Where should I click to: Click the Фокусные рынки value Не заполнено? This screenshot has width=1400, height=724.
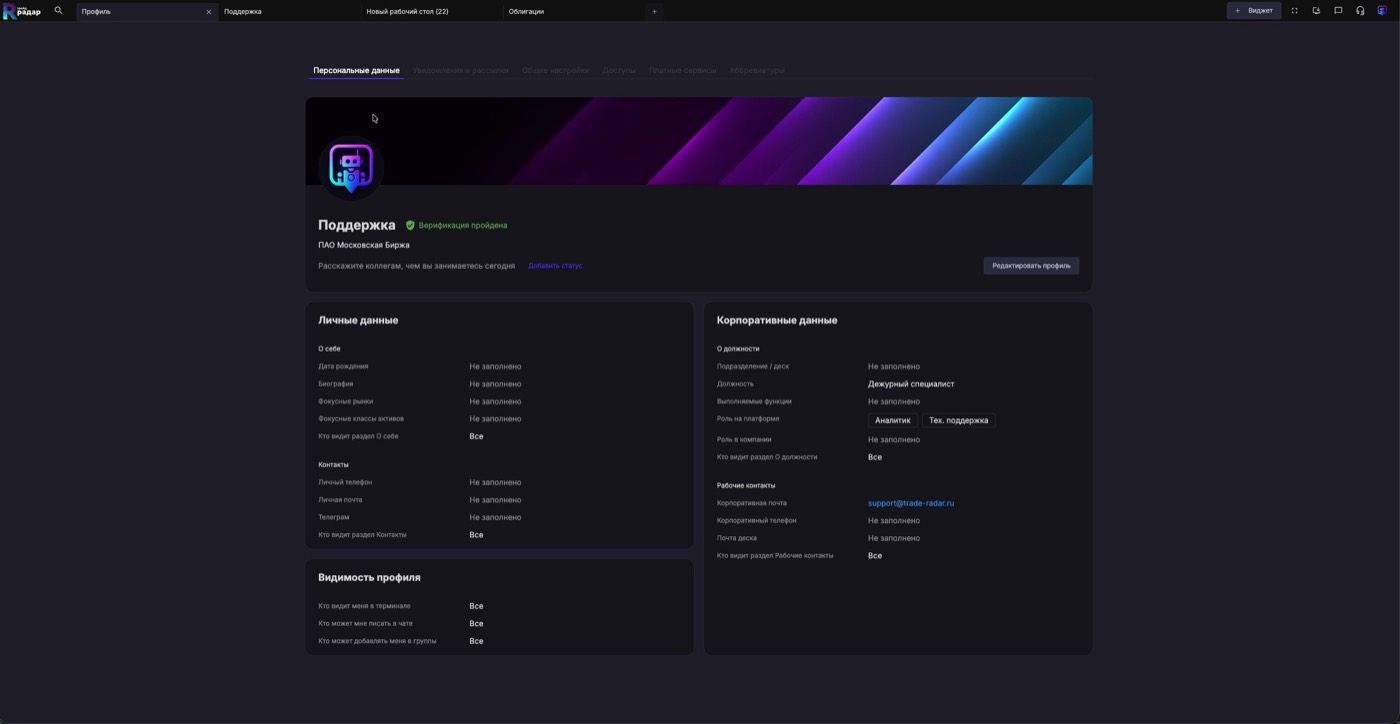tap(495, 402)
